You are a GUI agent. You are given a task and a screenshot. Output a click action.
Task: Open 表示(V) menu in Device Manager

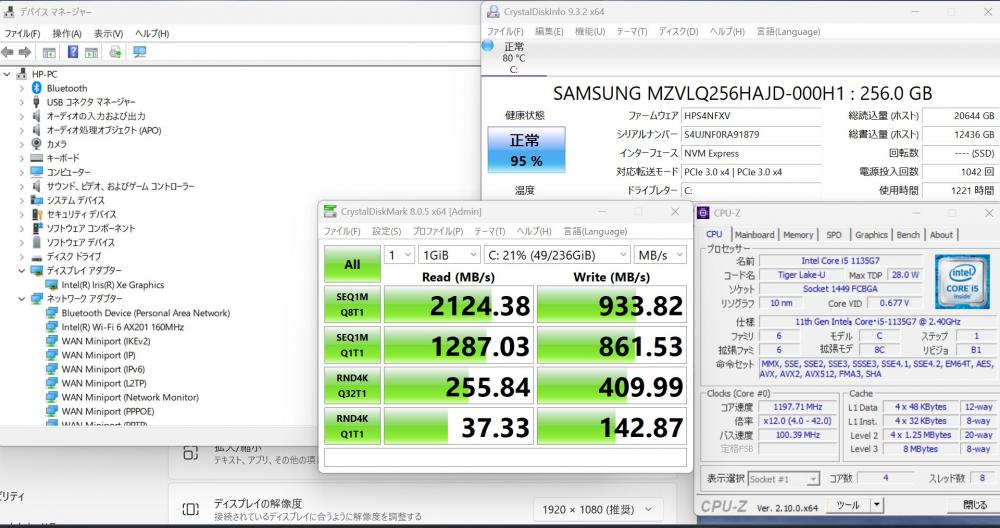click(108, 33)
